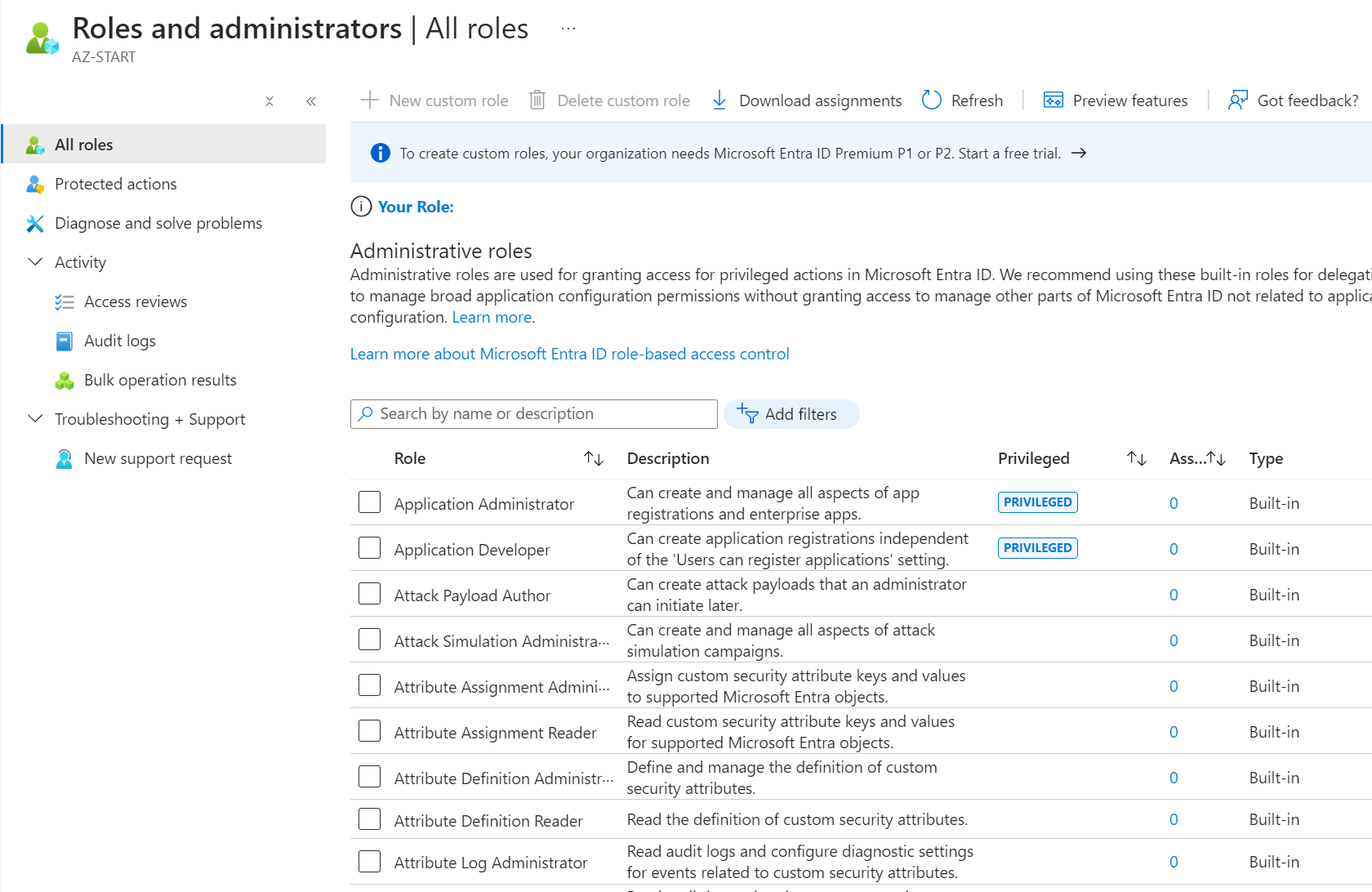The width and height of the screenshot is (1372, 892).
Task: Click the Refresh circular arrow icon
Action: point(932,100)
